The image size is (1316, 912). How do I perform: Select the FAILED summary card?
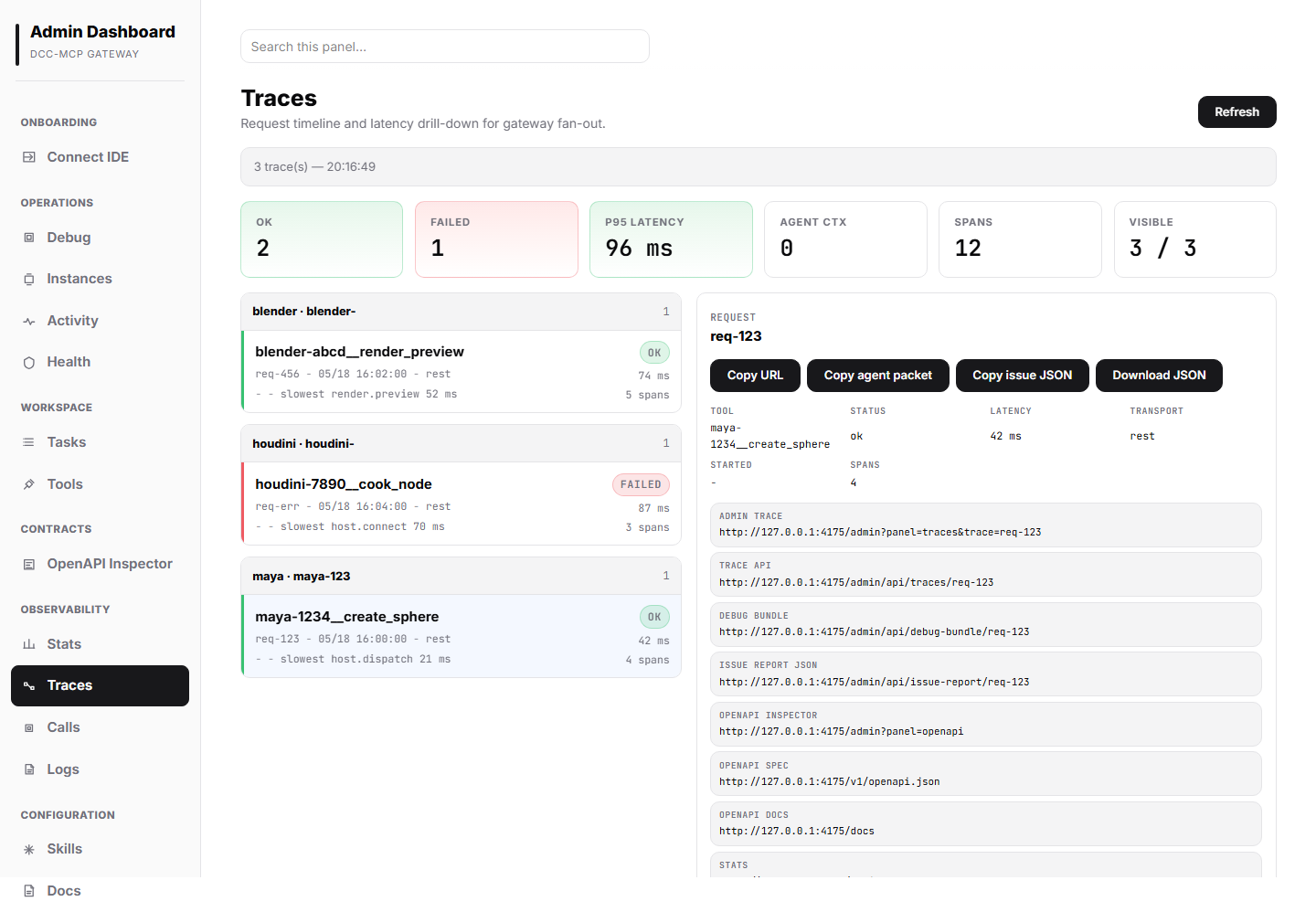496,239
